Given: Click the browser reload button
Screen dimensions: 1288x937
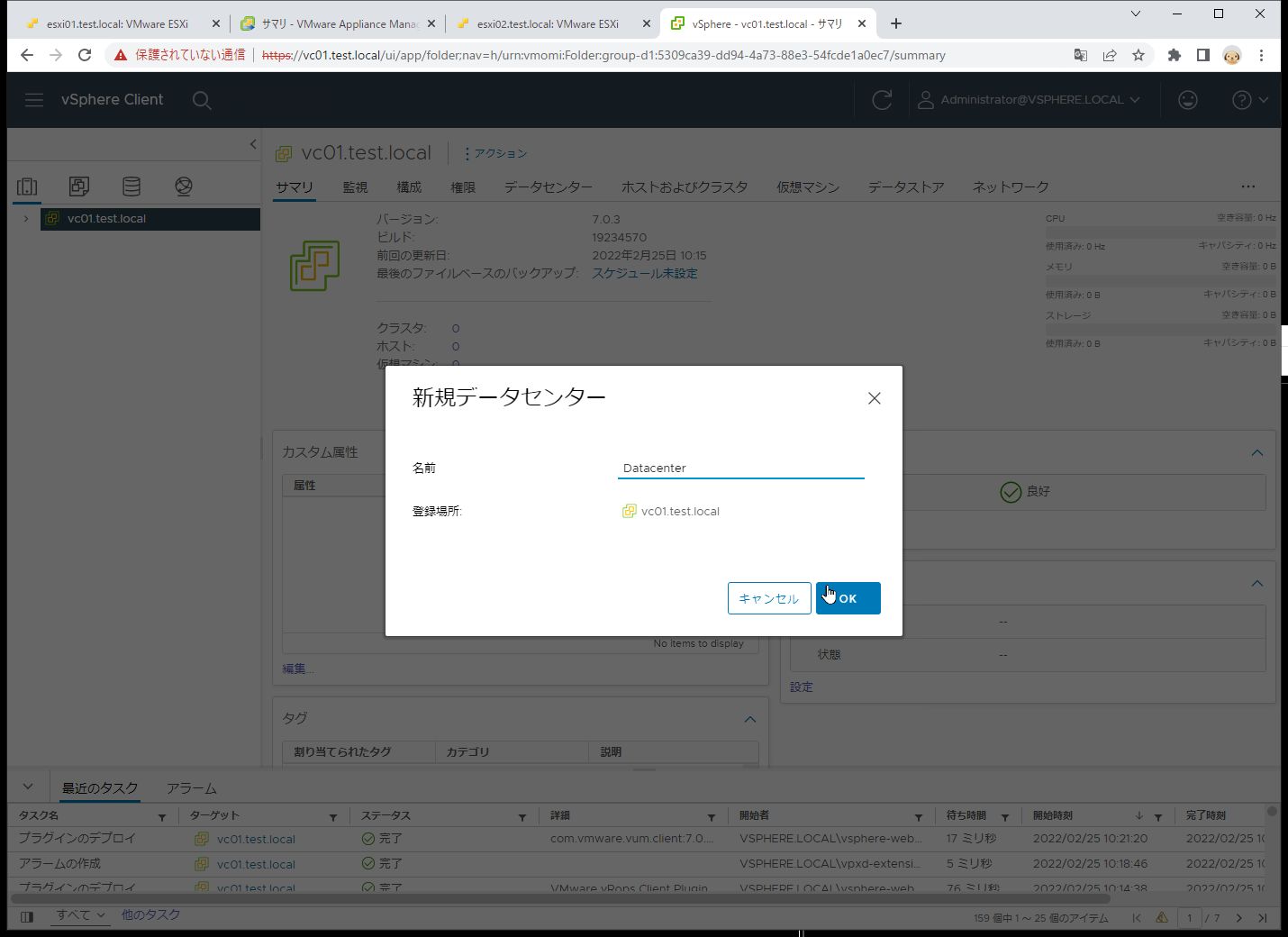Looking at the screenshot, I should 85,55.
